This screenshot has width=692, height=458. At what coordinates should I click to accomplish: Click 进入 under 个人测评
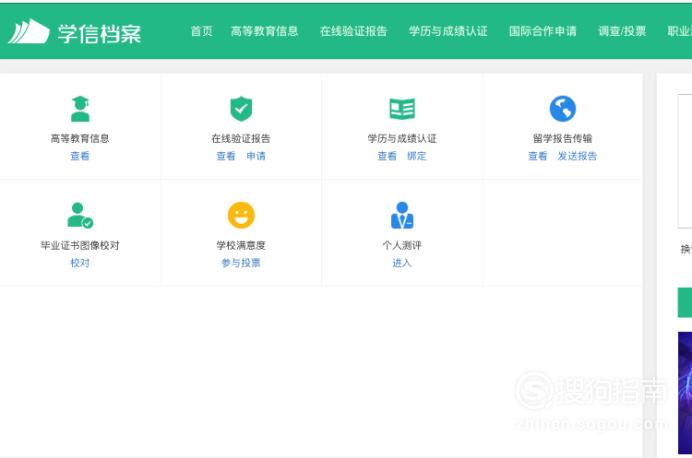click(x=402, y=263)
